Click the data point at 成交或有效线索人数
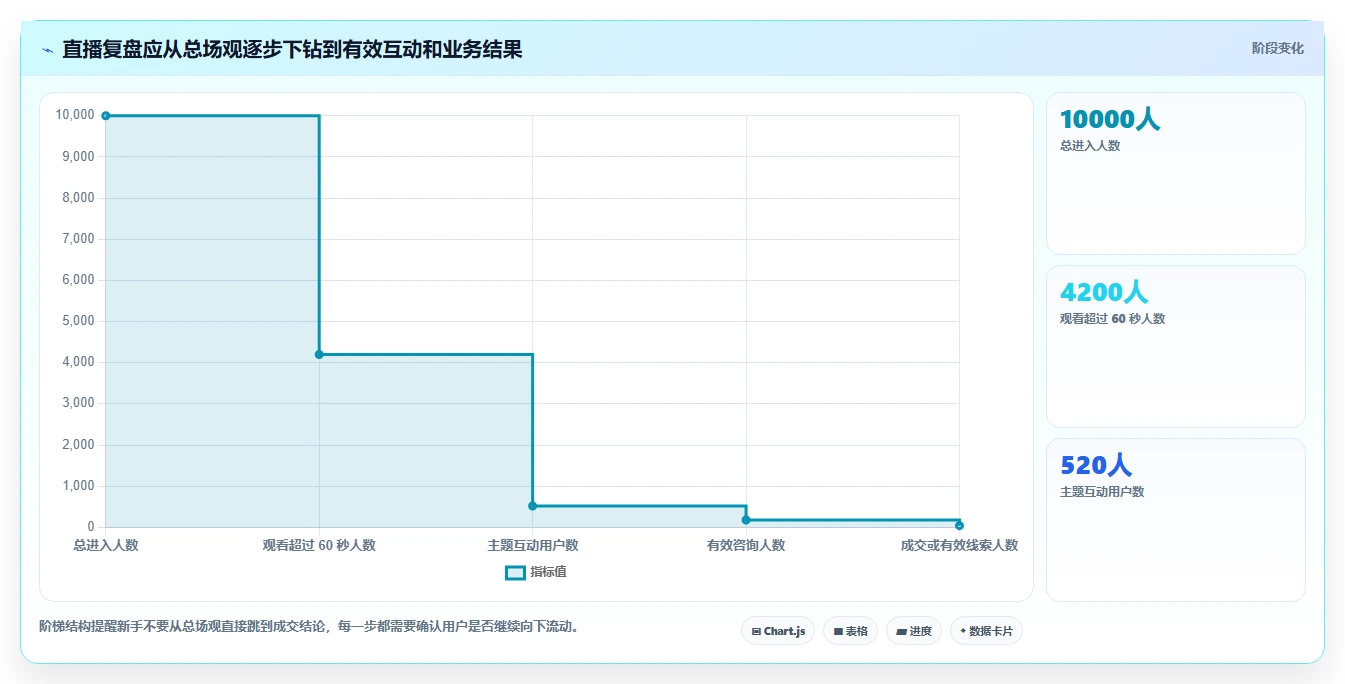This screenshot has width=1345, height=684. pos(959,525)
